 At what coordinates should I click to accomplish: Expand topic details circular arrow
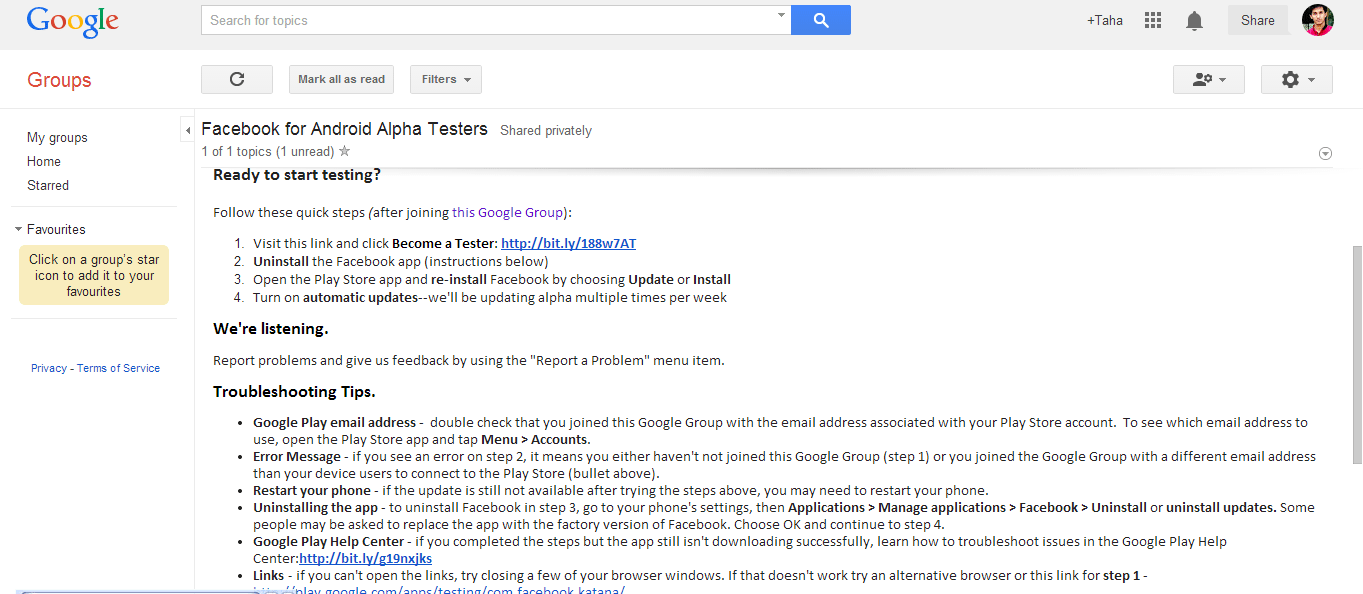[1325, 153]
